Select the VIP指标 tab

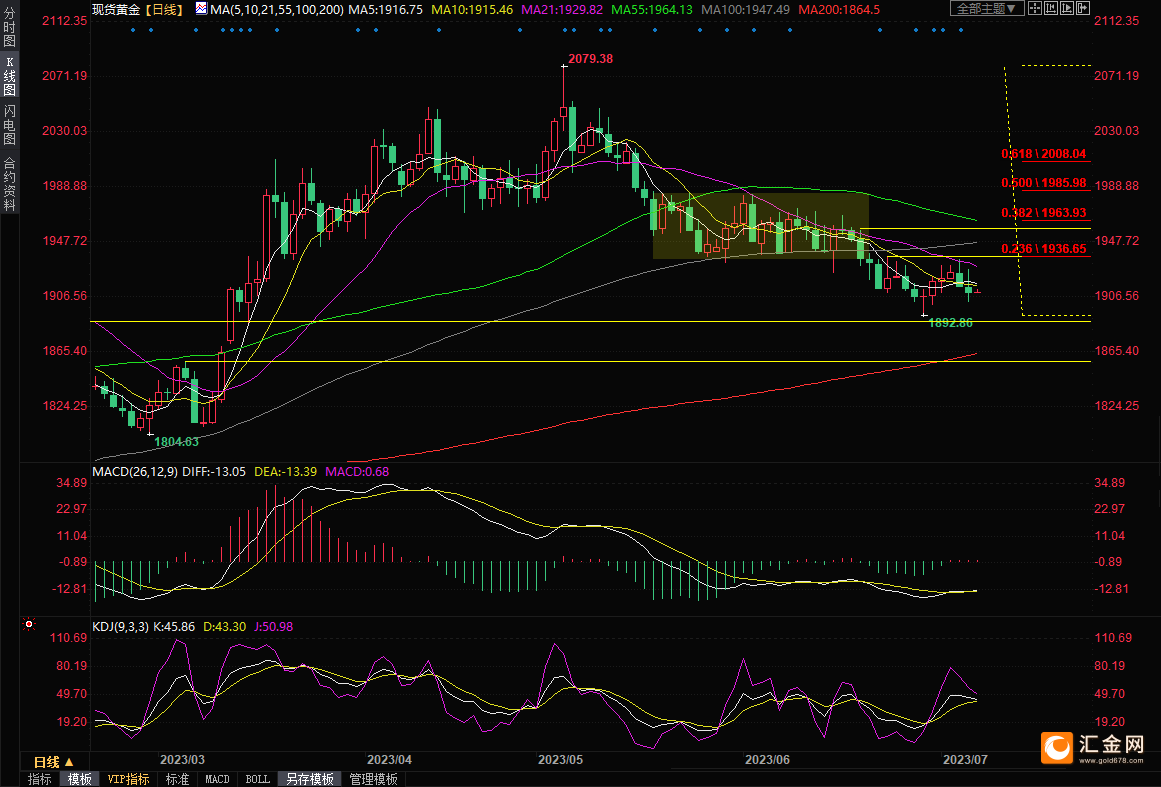pyautogui.click(x=128, y=779)
